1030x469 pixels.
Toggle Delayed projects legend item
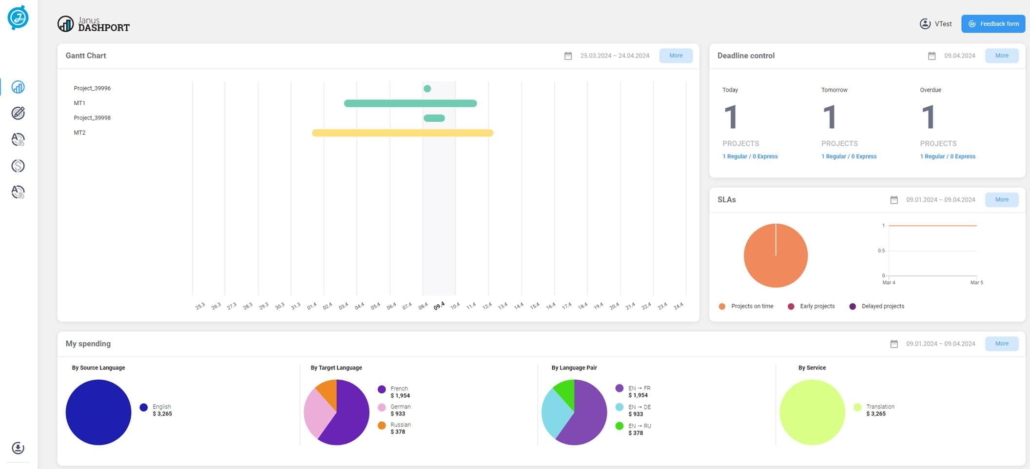[853, 306]
